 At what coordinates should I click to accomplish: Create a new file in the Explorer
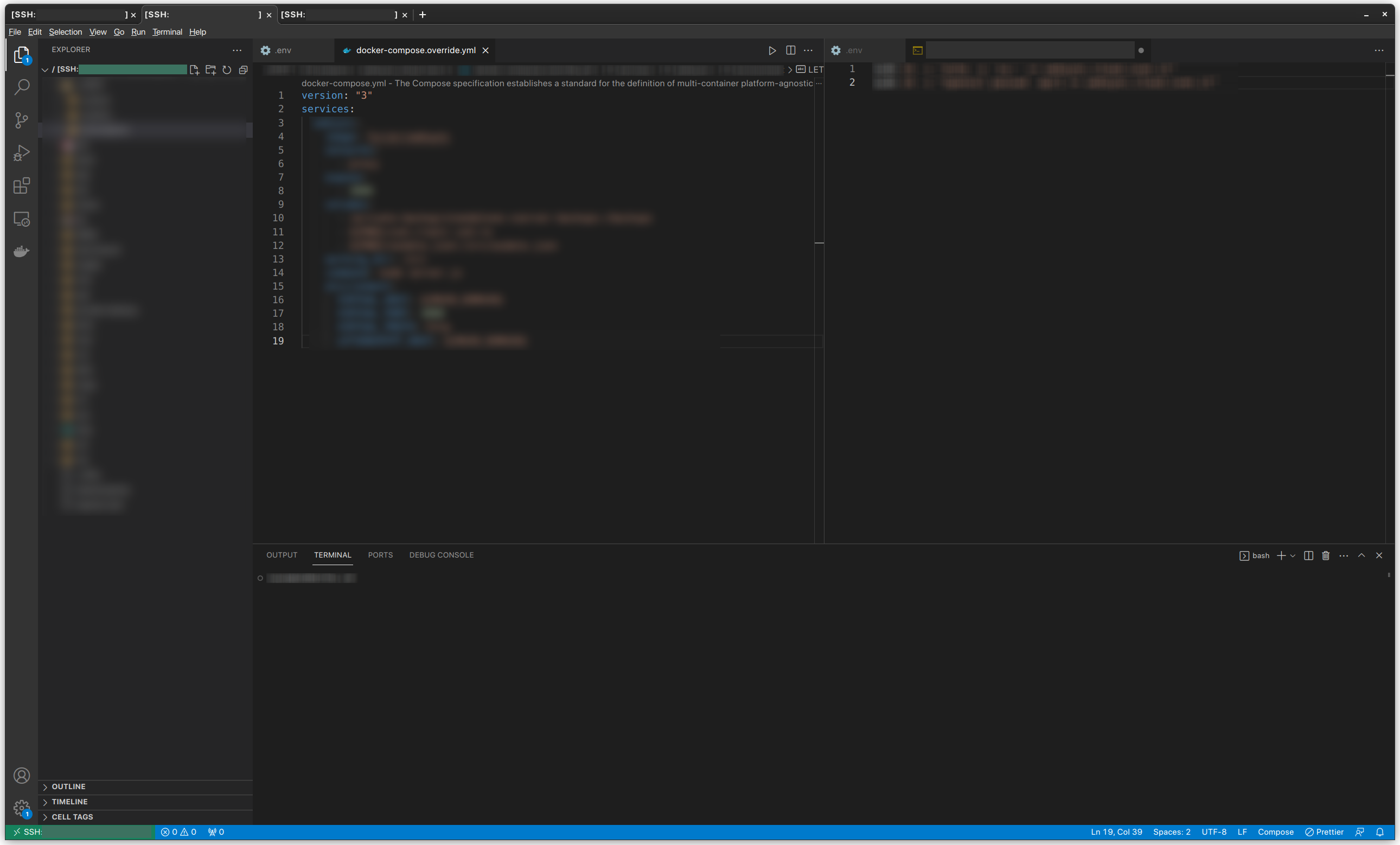195,69
